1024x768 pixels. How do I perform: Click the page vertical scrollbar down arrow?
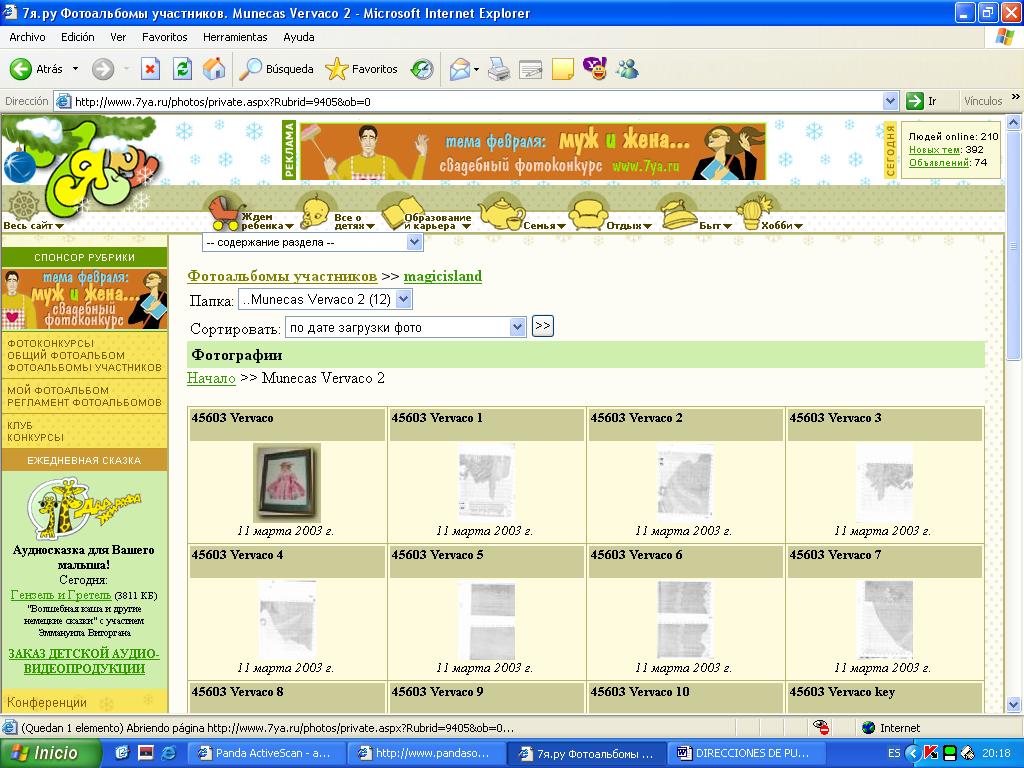point(1014,704)
